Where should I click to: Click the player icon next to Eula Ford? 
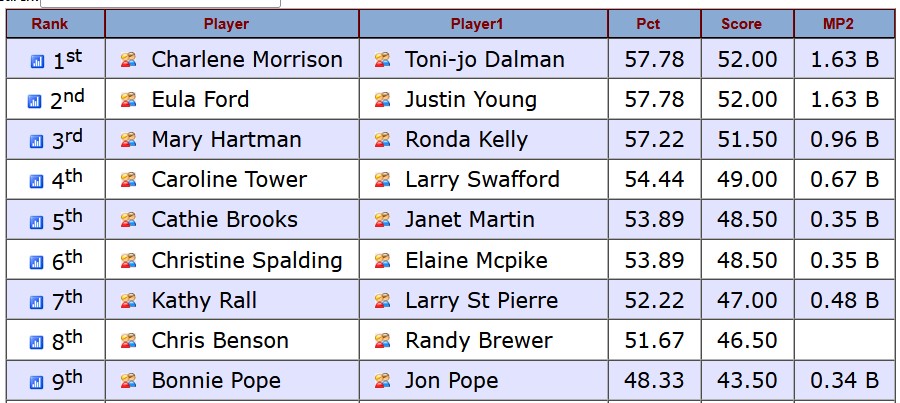pyautogui.click(x=128, y=100)
